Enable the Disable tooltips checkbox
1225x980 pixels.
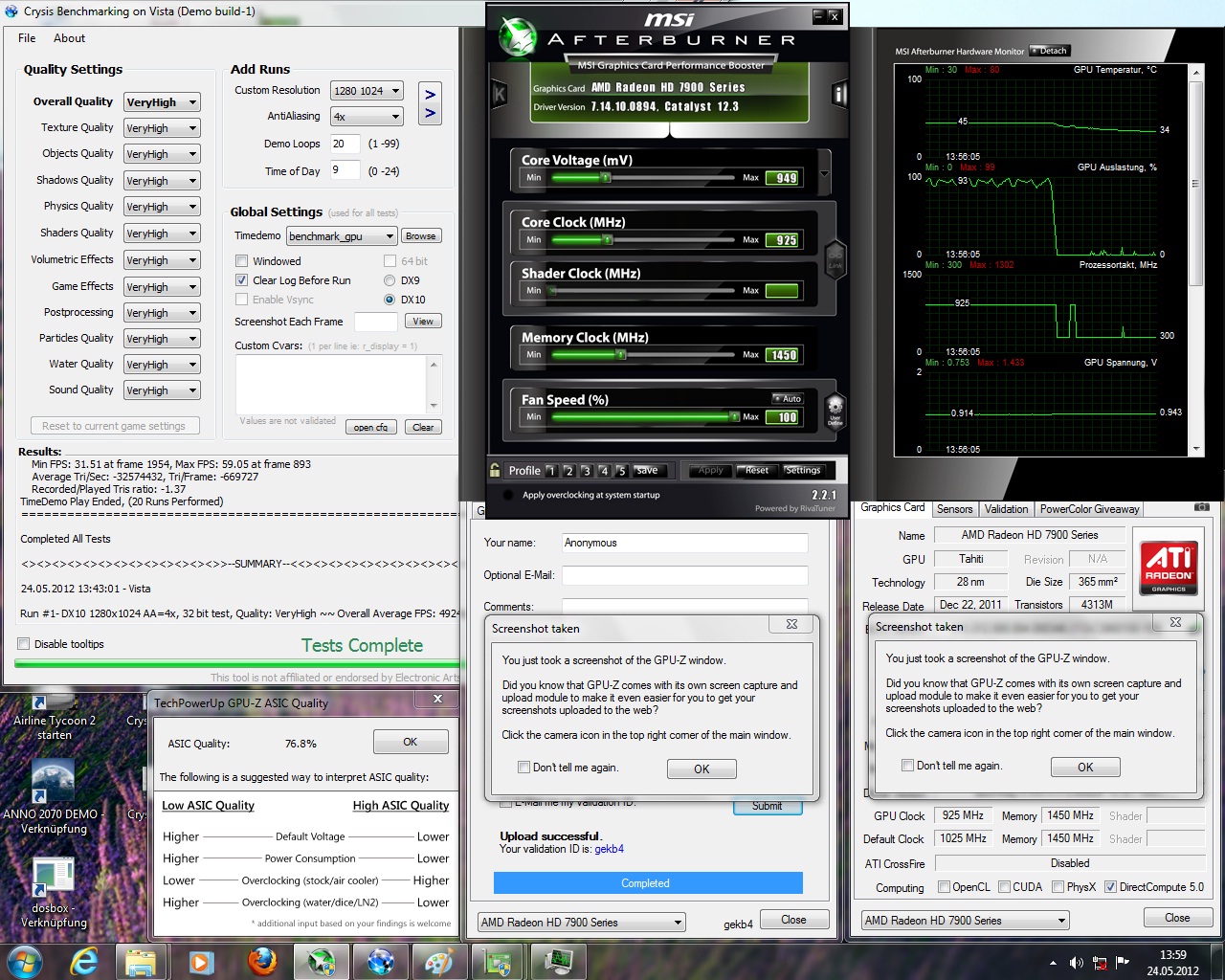click(x=24, y=644)
